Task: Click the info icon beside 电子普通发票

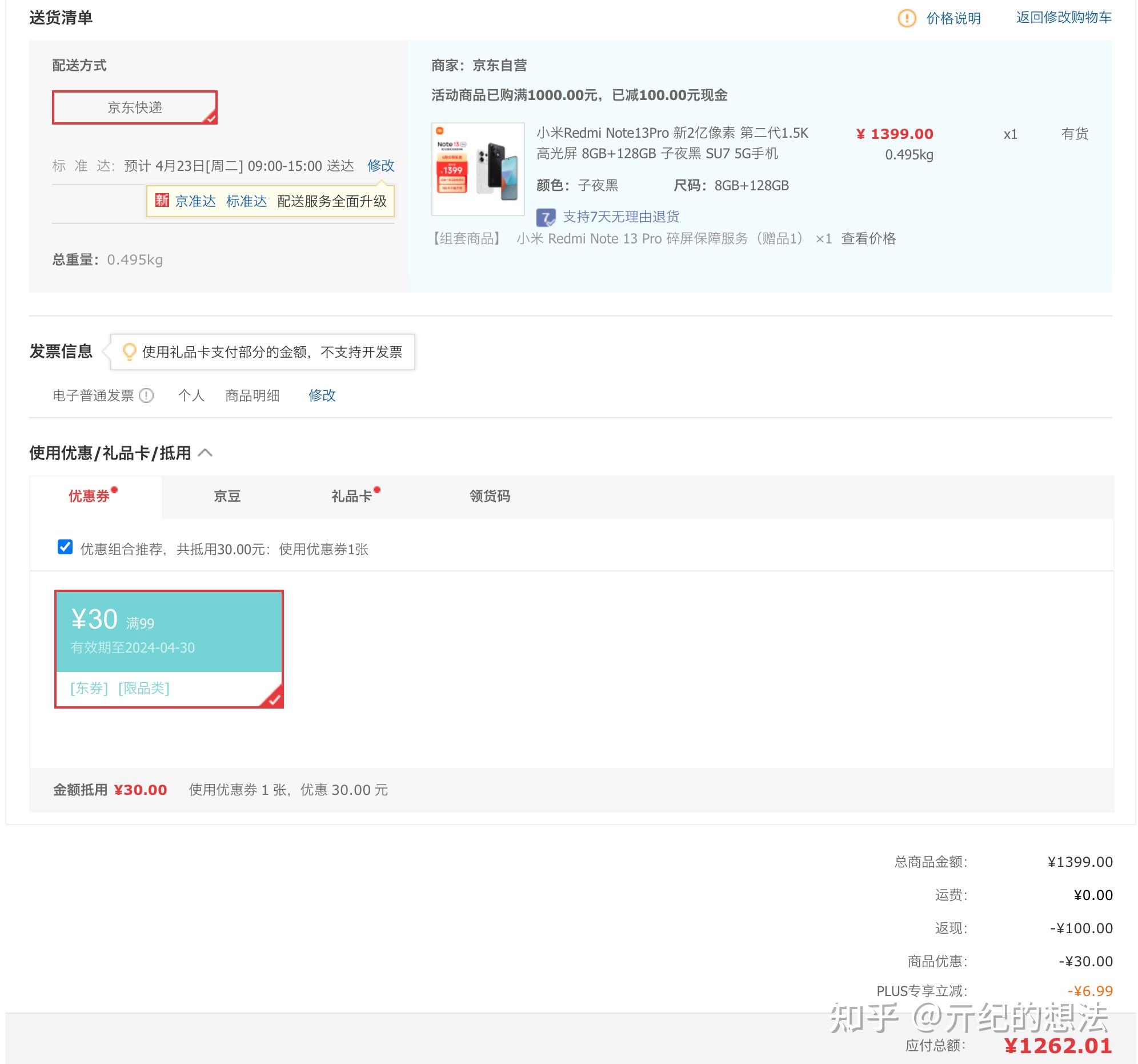Action: tap(147, 395)
